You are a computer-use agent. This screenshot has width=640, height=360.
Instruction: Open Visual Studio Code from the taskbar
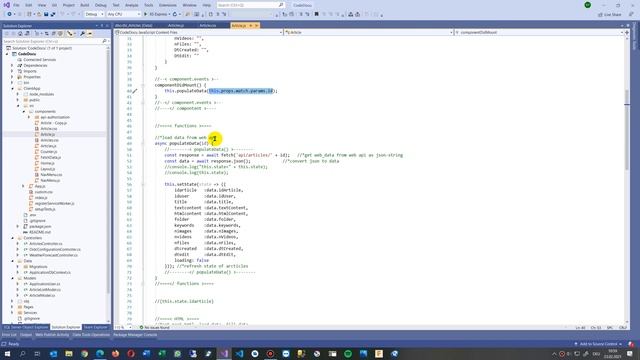coord(240,353)
